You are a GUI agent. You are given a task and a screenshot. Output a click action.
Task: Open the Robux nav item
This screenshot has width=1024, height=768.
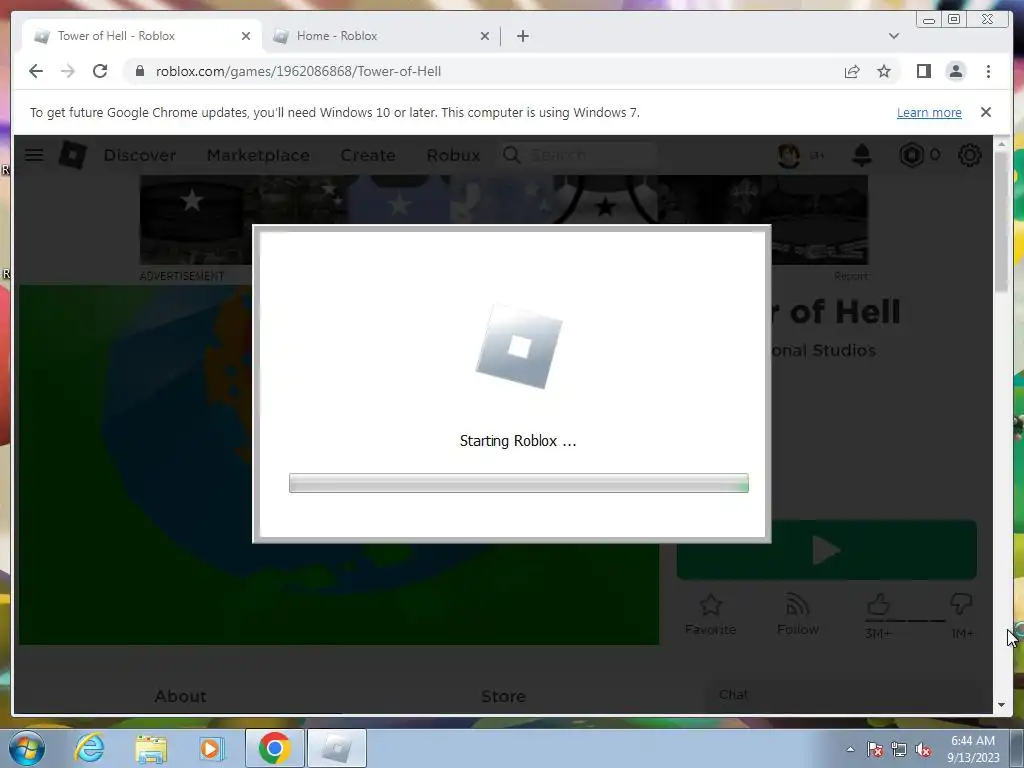tap(453, 155)
